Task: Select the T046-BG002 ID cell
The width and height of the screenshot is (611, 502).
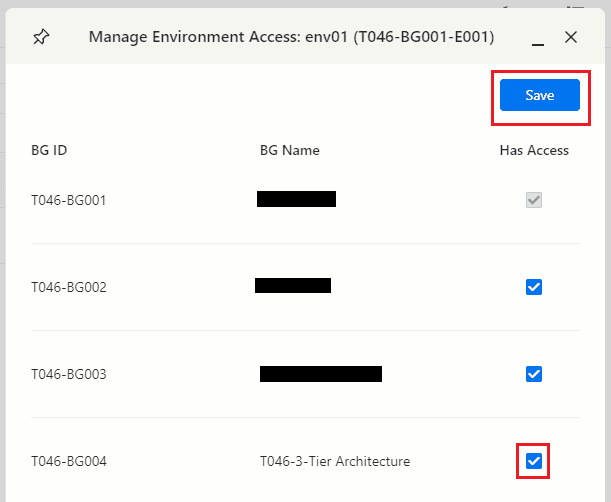Action: [69, 288]
